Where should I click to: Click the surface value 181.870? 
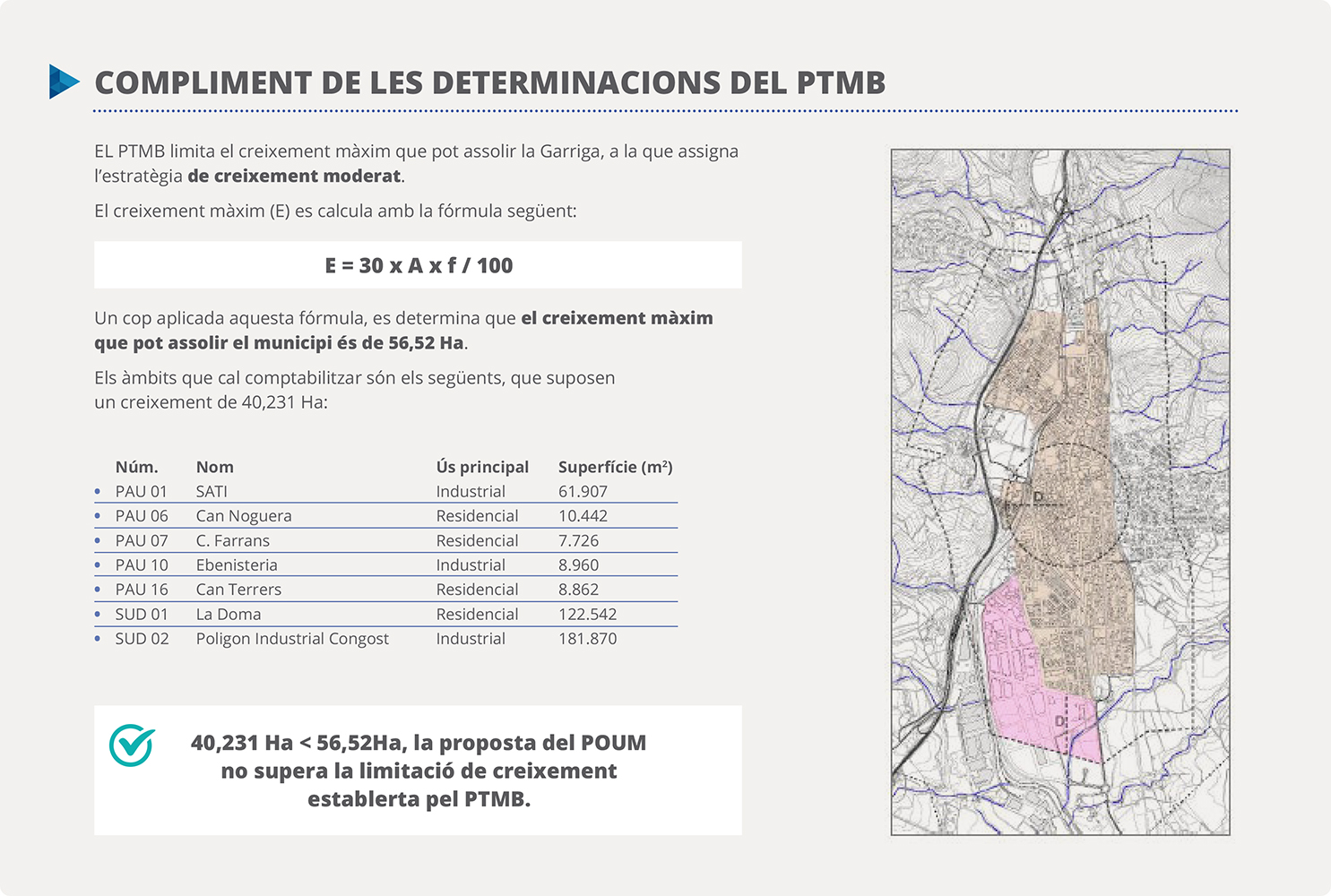[587, 639]
